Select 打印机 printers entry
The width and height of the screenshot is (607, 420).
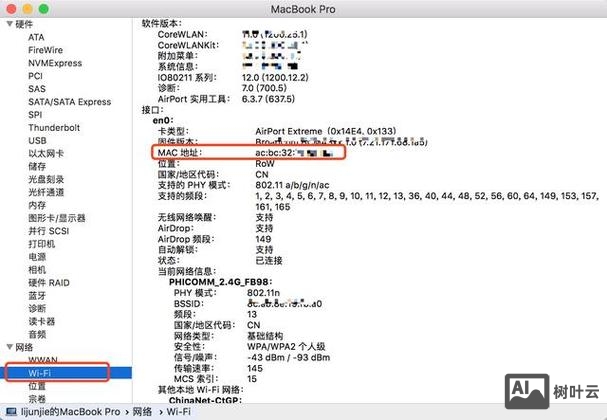(x=41, y=244)
